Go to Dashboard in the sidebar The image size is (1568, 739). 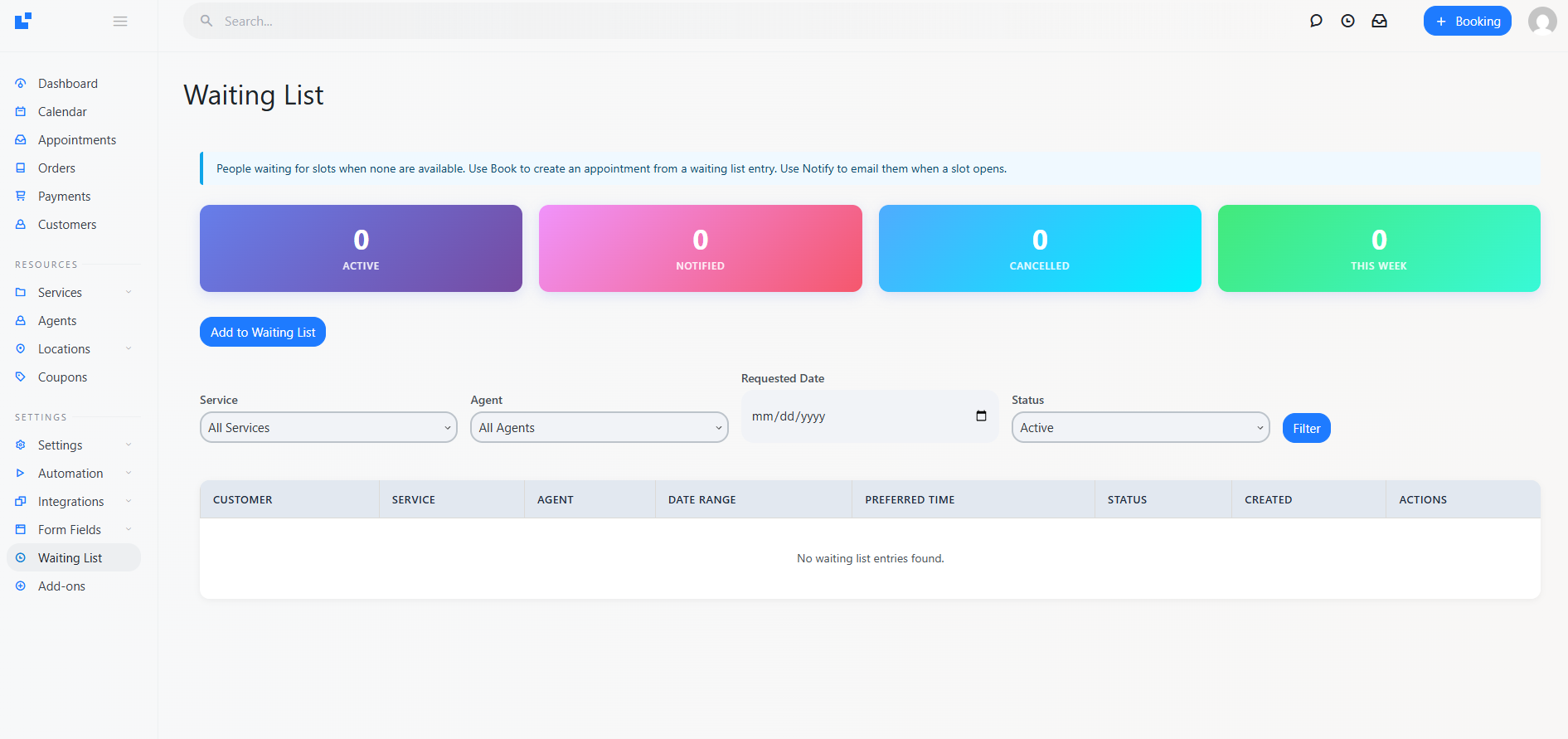tap(67, 84)
